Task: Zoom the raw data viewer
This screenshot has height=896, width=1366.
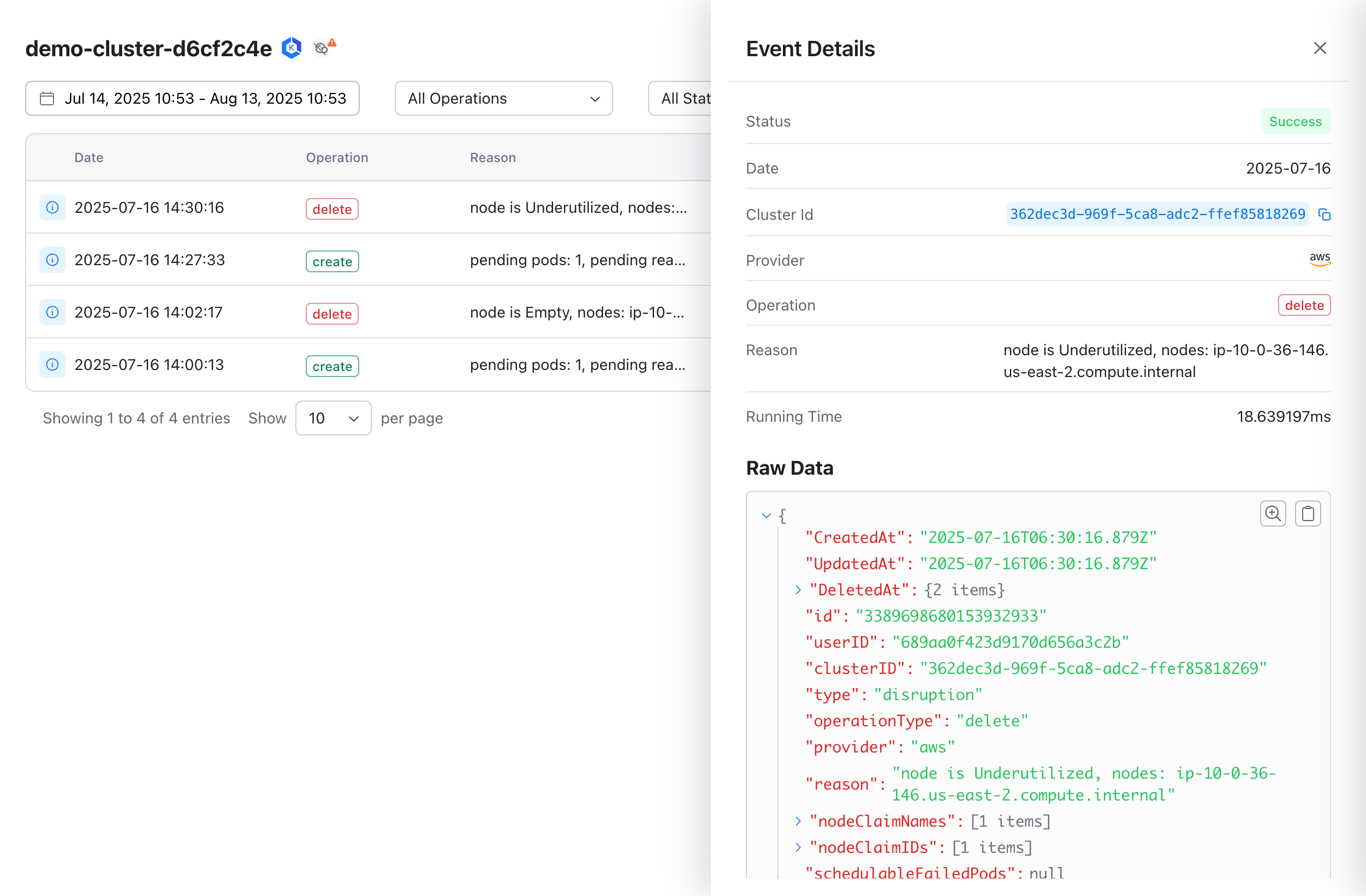Action: tap(1273, 513)
